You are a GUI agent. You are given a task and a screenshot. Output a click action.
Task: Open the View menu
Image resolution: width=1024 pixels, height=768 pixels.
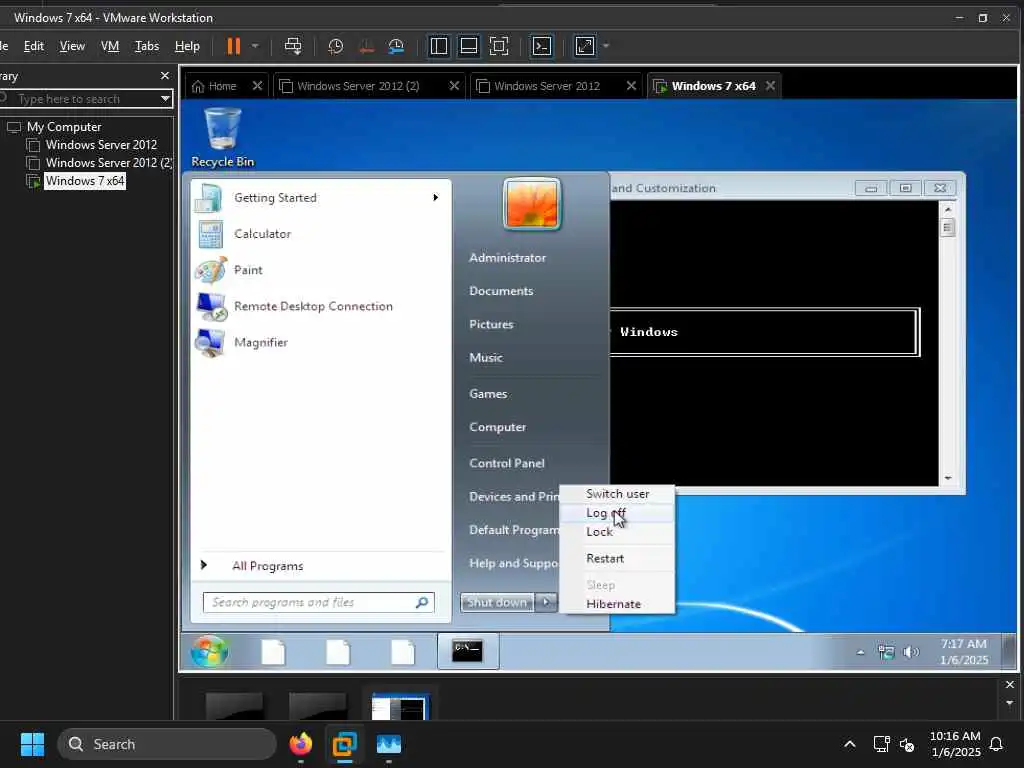click(72, 46)
